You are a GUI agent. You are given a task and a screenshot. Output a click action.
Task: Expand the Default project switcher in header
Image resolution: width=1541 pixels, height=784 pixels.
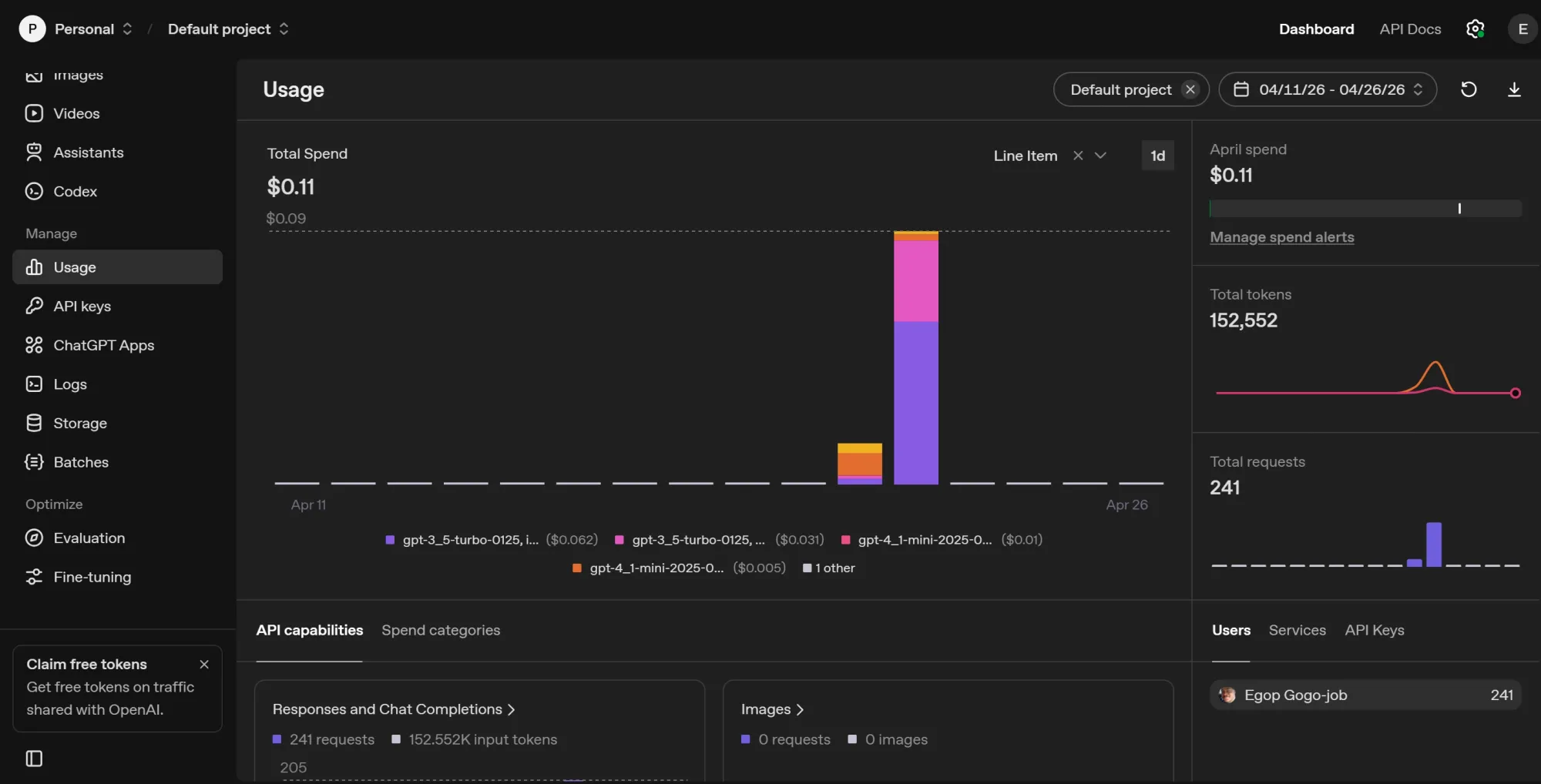click(x=284, y=29)
